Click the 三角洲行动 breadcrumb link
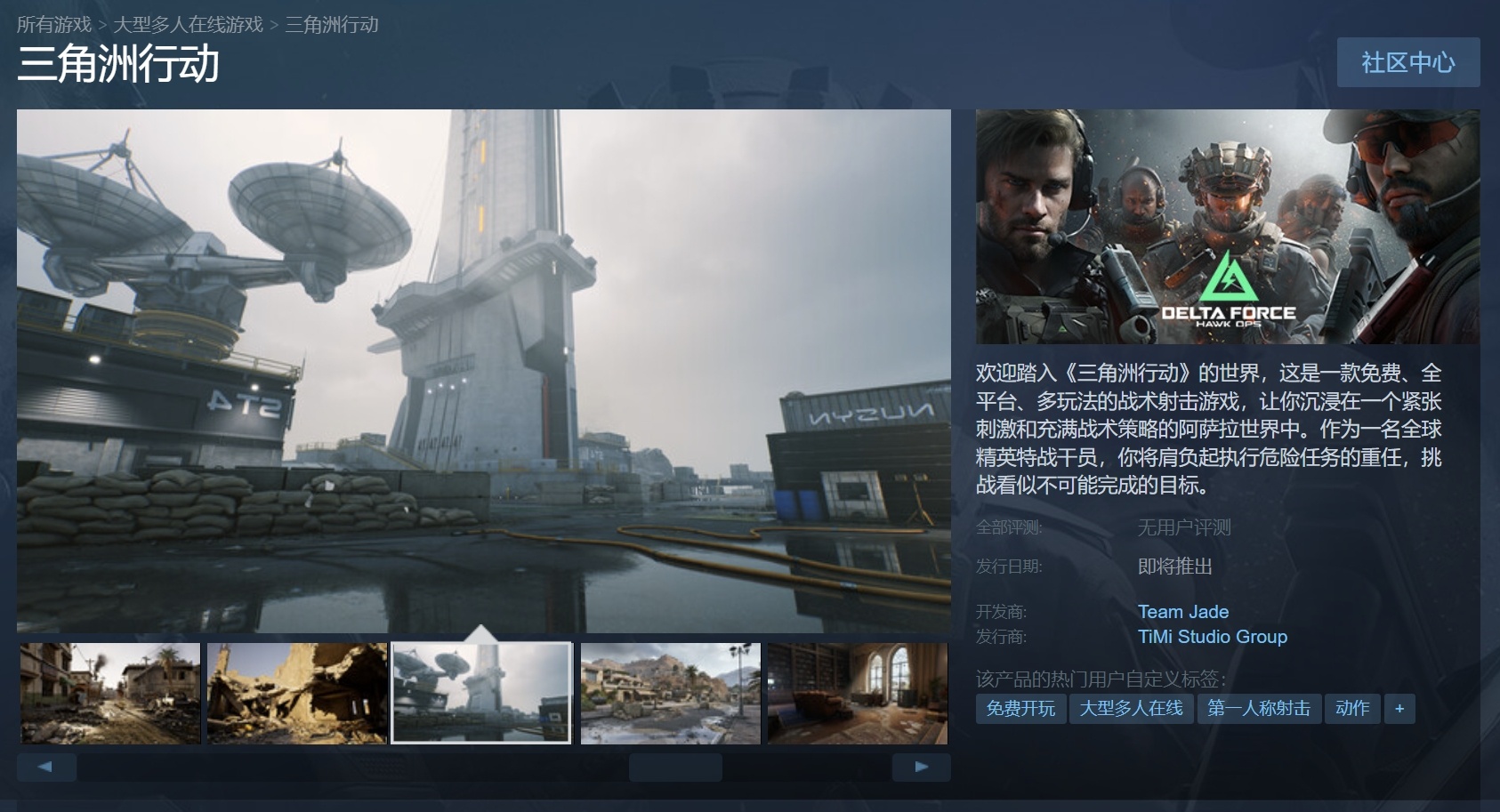 click(332, 25)
